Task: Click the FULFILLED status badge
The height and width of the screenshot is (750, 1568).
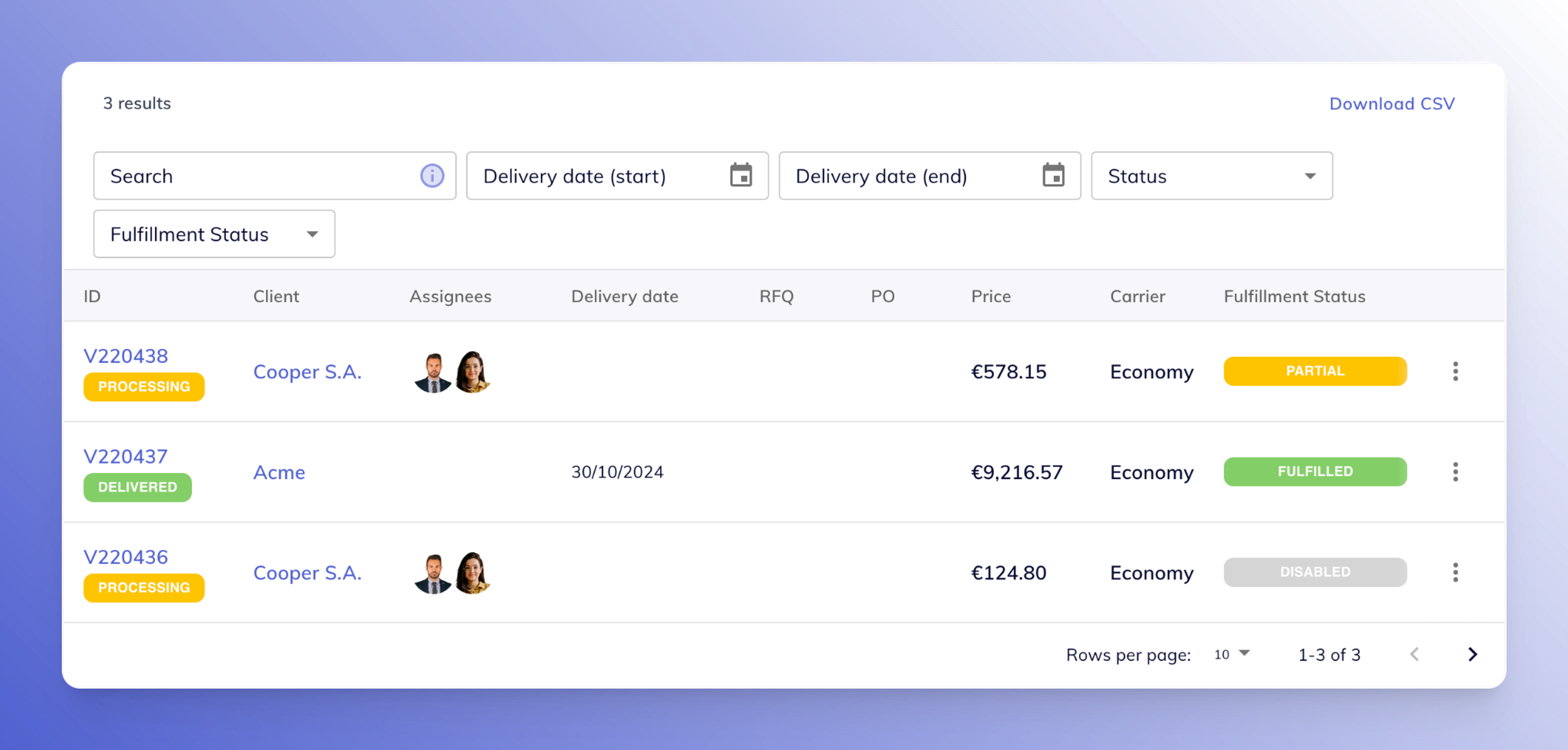Action: [1314, 472]
